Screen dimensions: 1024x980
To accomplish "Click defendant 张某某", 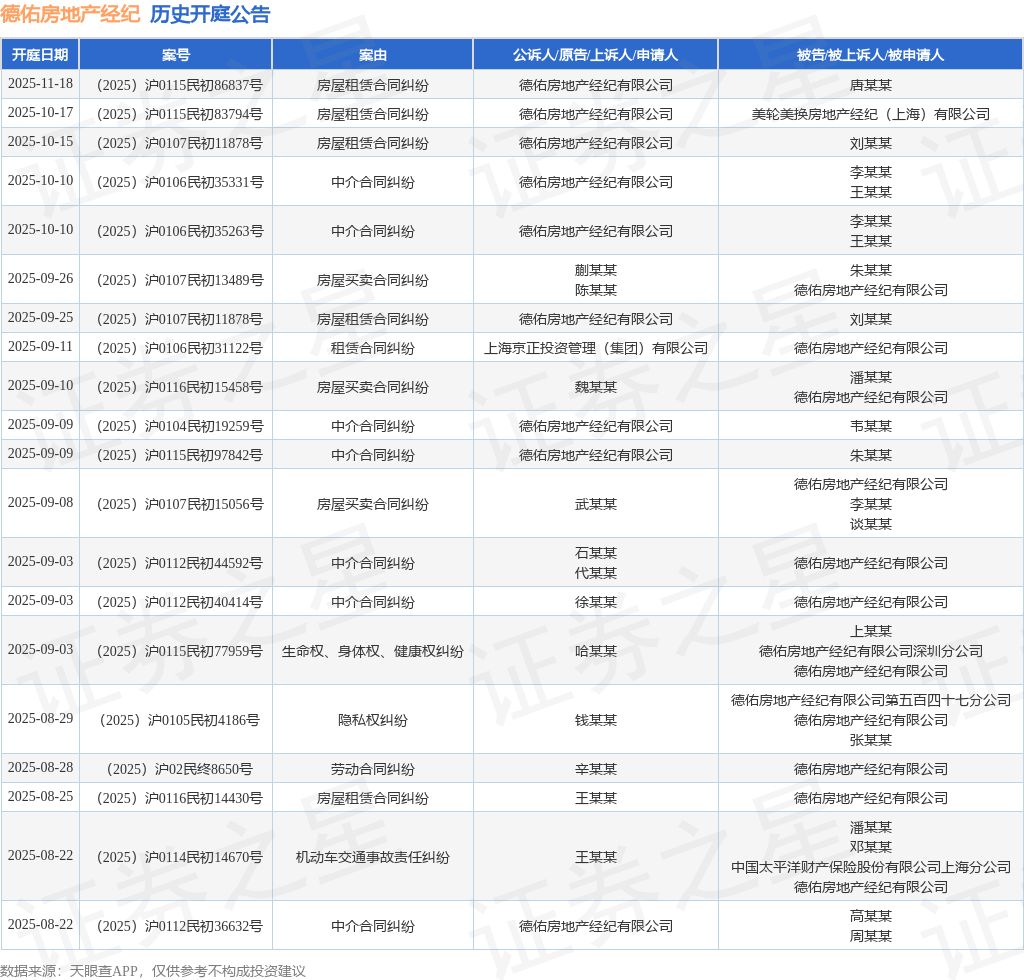I will 871,740.
